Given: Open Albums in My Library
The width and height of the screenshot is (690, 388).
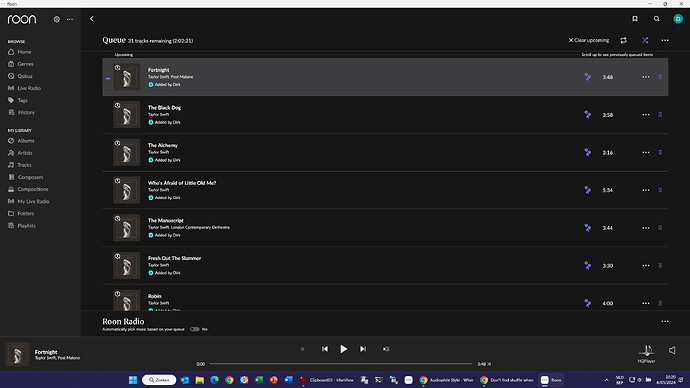Looking at the screenshot, I should 21,141.
